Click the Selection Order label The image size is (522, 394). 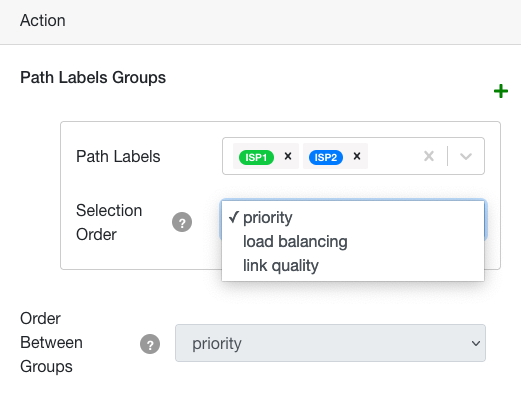click(x=109, y=222)
